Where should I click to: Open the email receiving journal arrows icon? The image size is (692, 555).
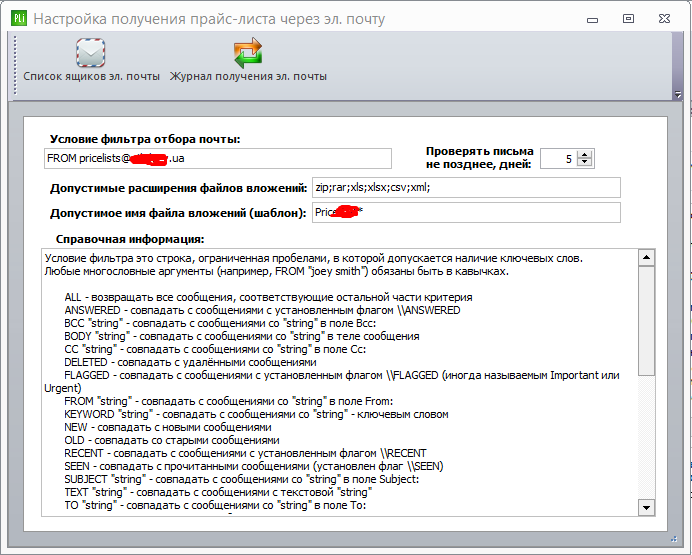tap(248, 53)
